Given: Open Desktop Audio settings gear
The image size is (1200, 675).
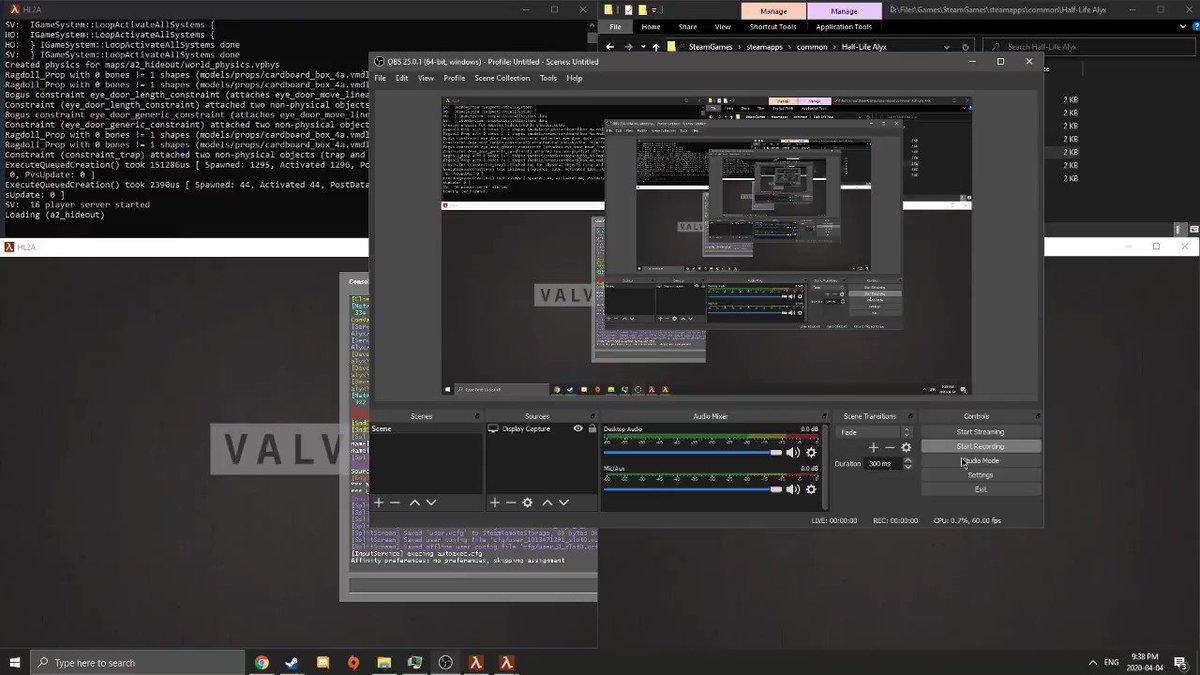Looking at the screenshot, I should (811, 453).
